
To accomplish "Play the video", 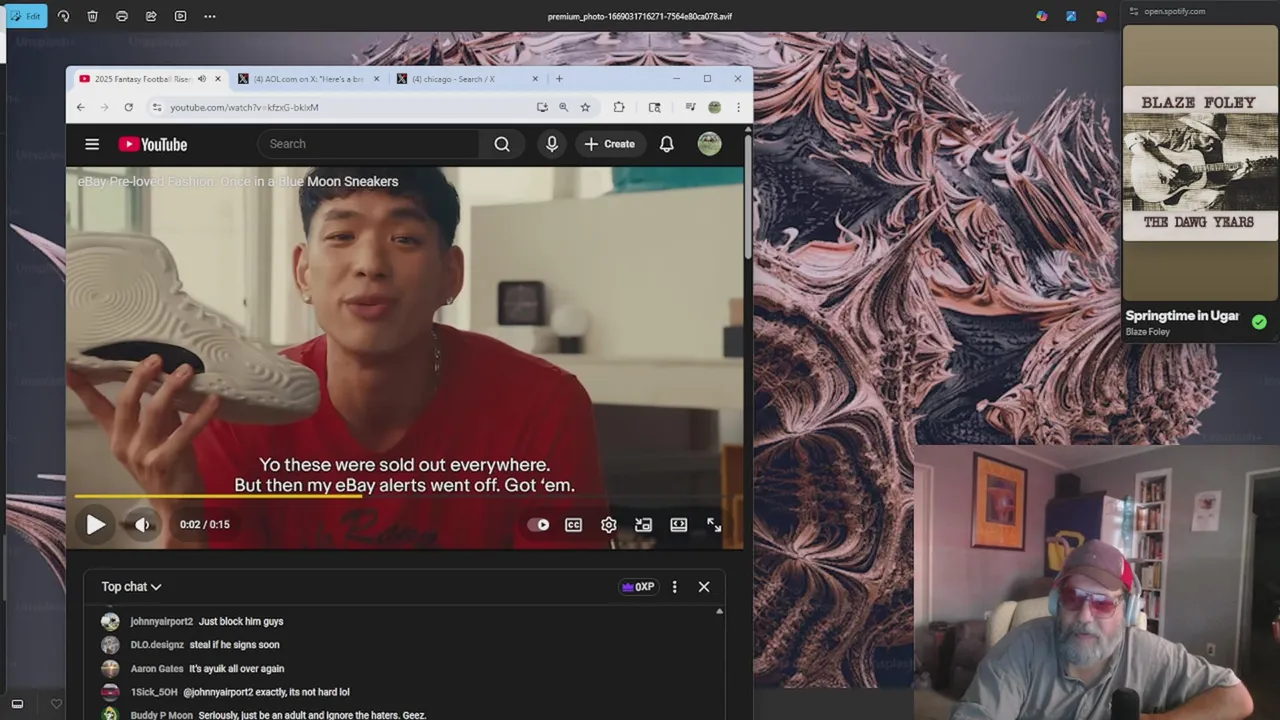I will pyautogui.click(x=95, y=524).
